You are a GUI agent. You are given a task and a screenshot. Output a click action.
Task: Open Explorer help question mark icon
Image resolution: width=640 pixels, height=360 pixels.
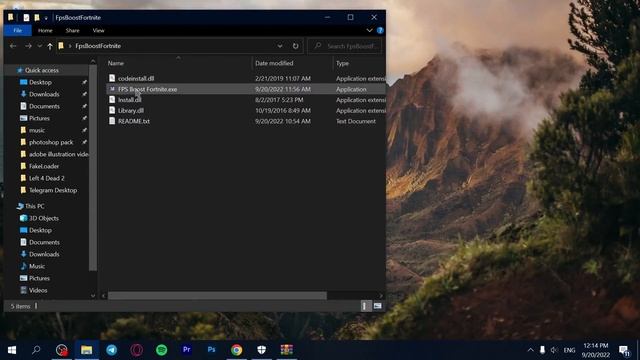coord(380,31)
